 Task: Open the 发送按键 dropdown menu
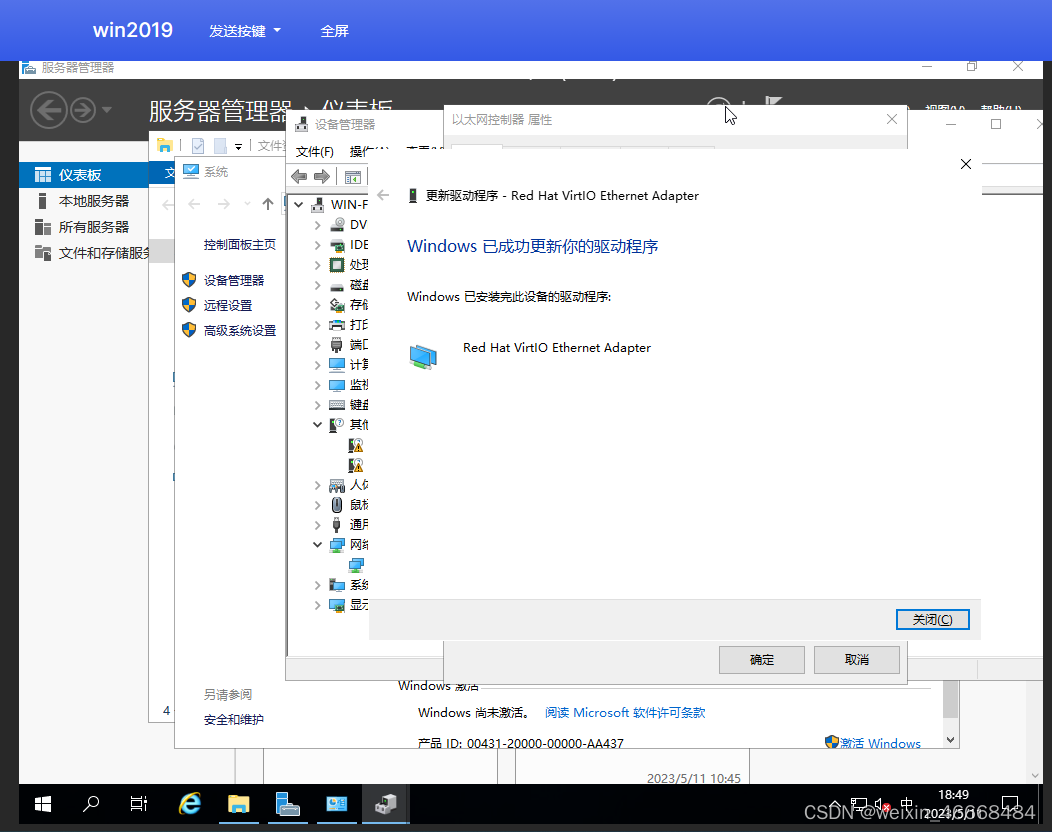pyautogui.click(x=245, y=31)
